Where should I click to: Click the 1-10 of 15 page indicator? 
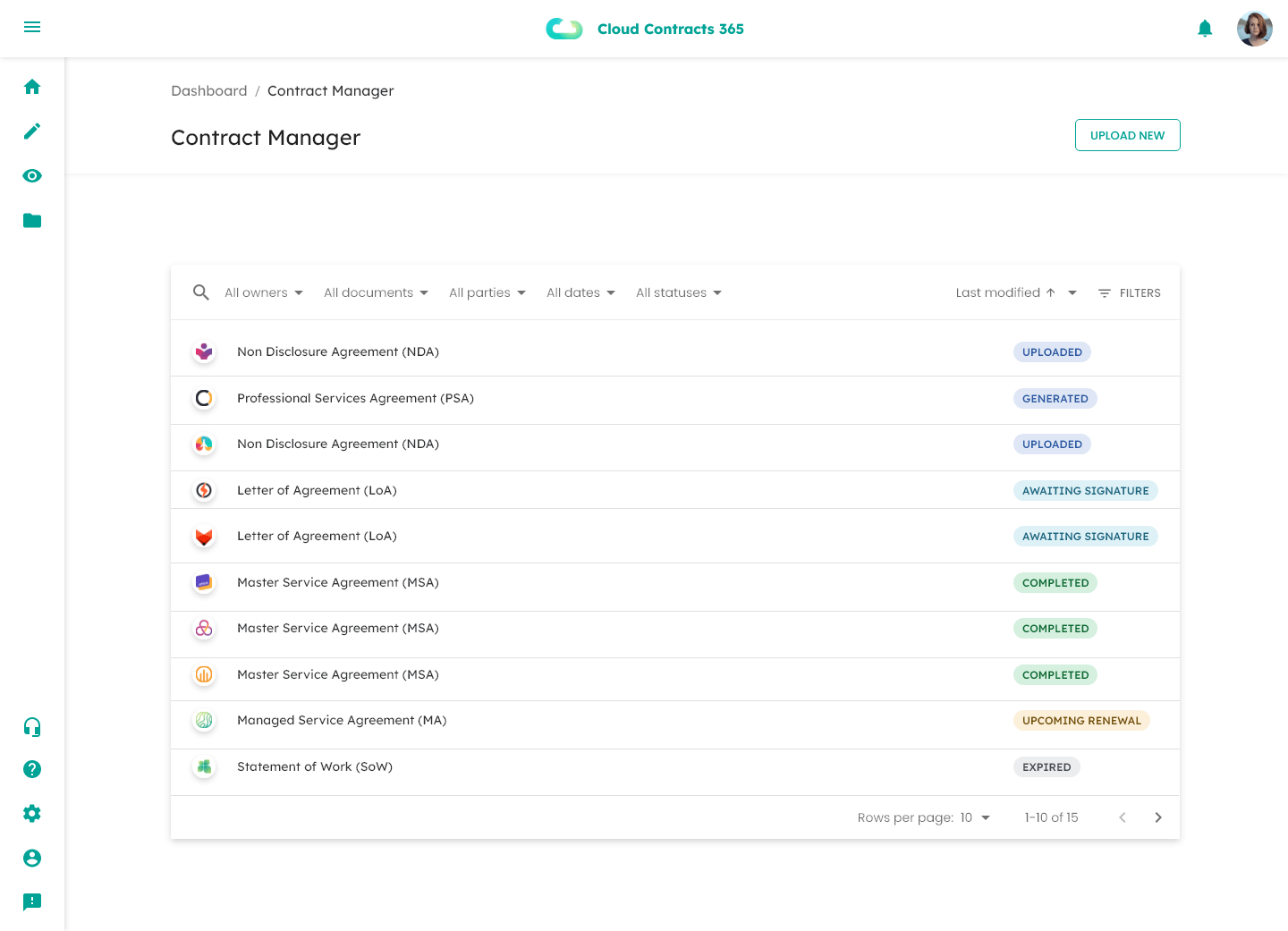click(1051, 817)
